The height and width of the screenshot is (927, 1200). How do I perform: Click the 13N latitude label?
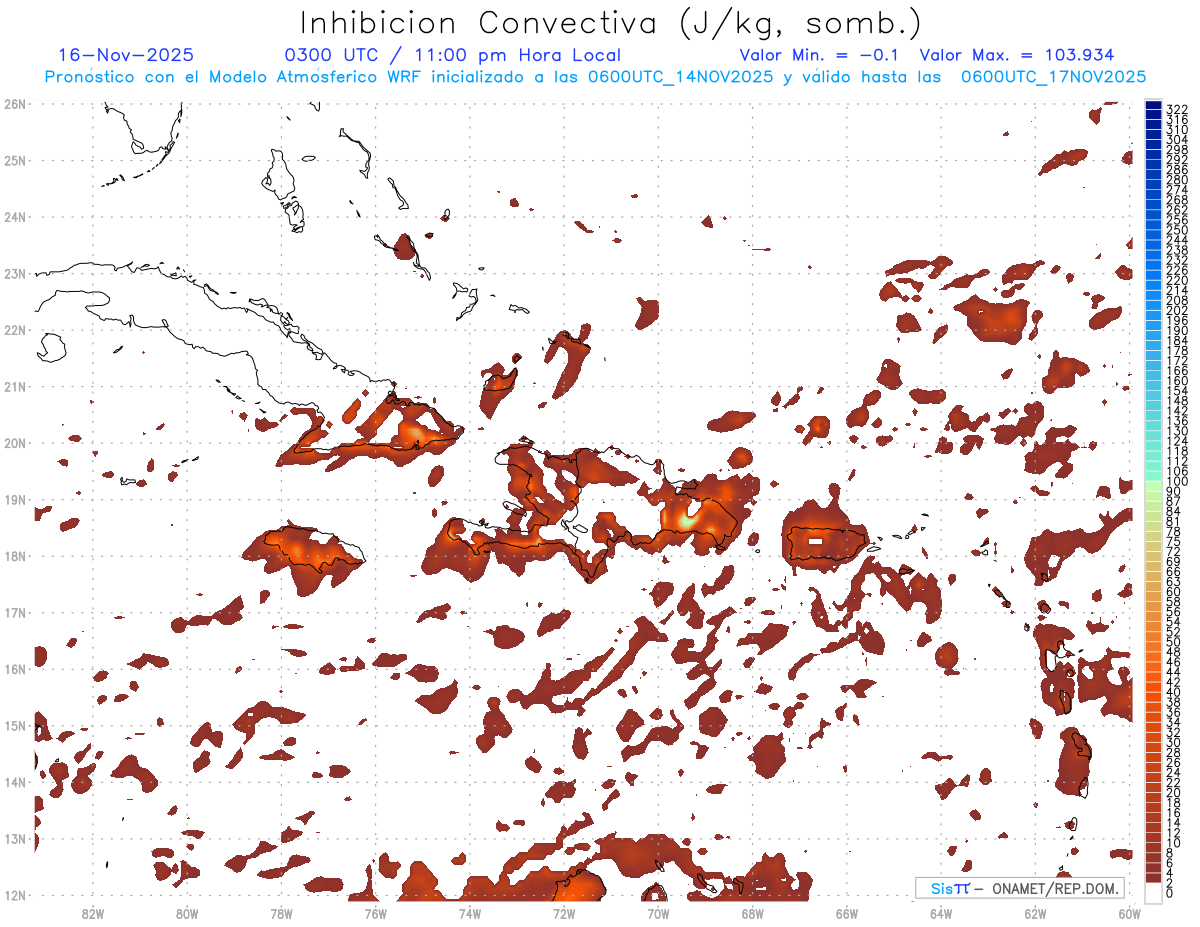point(15,839)
